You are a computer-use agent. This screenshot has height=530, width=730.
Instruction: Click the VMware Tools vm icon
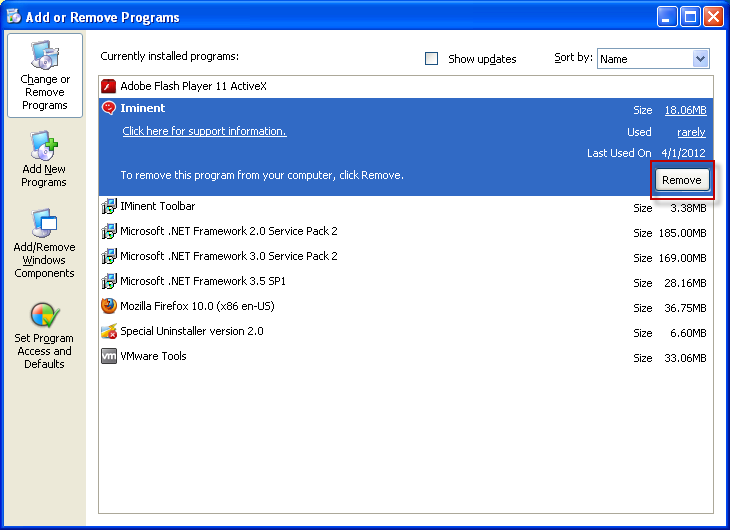coord(109,356)
